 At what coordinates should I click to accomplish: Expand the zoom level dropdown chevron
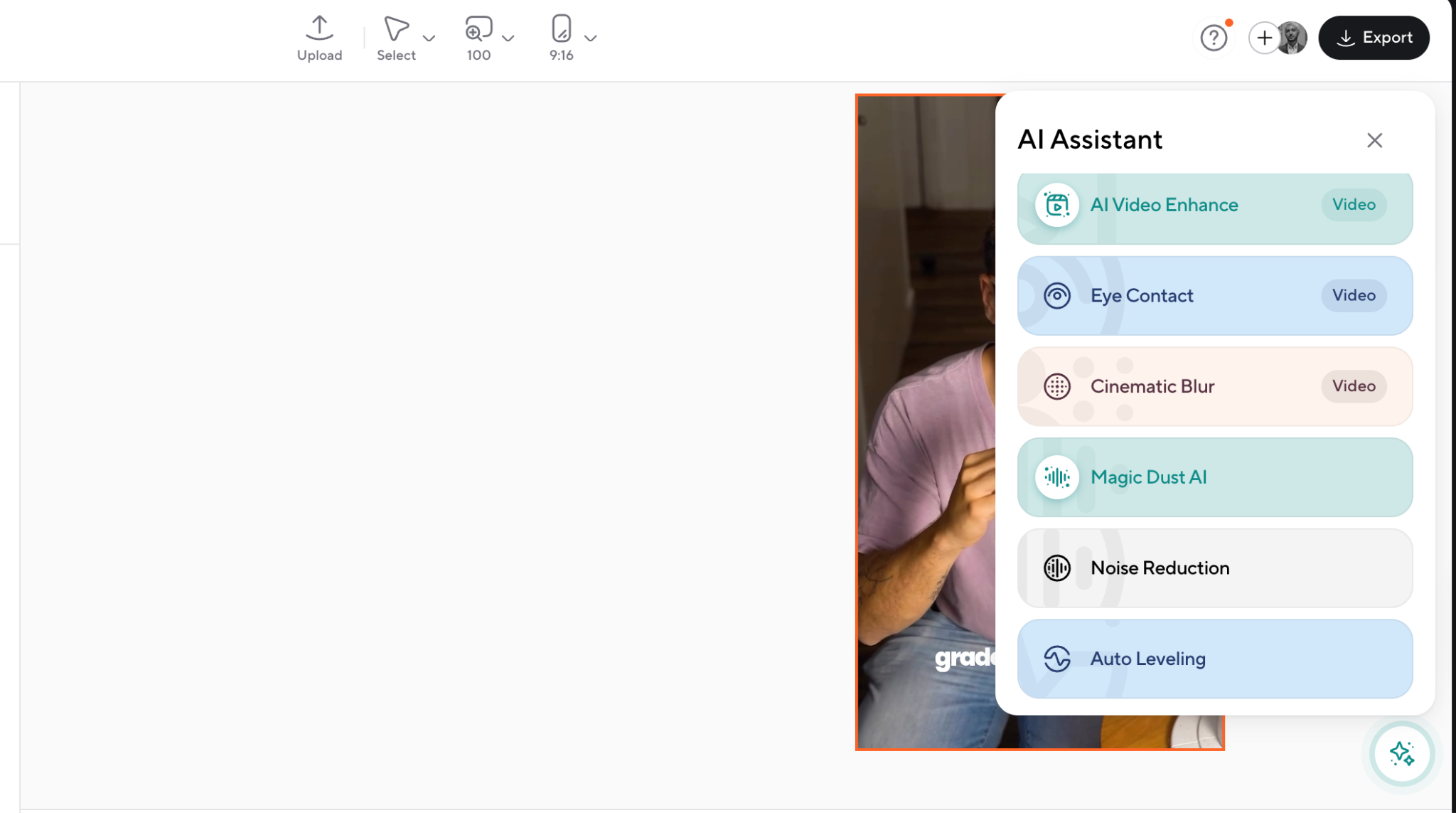click(508, 38)
